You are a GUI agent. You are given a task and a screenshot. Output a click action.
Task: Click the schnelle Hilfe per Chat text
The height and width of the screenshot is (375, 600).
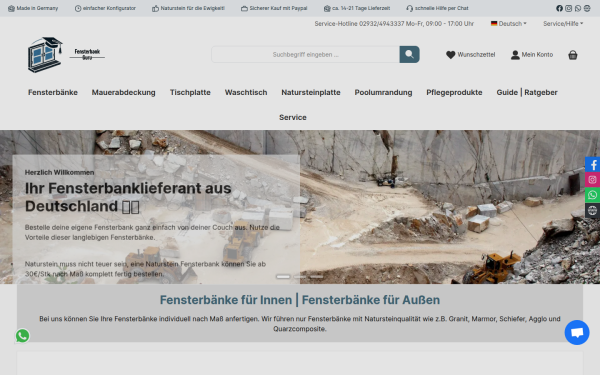(442, 8)
